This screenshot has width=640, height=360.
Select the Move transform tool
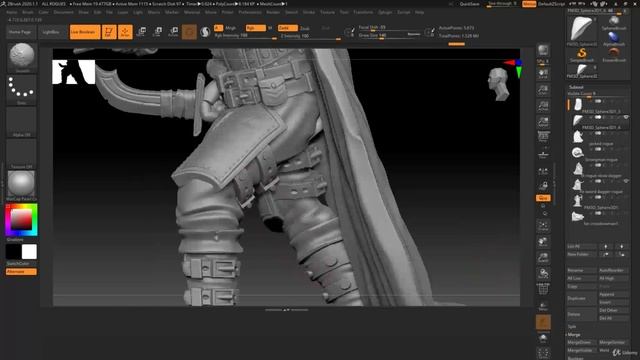[142, 32]
